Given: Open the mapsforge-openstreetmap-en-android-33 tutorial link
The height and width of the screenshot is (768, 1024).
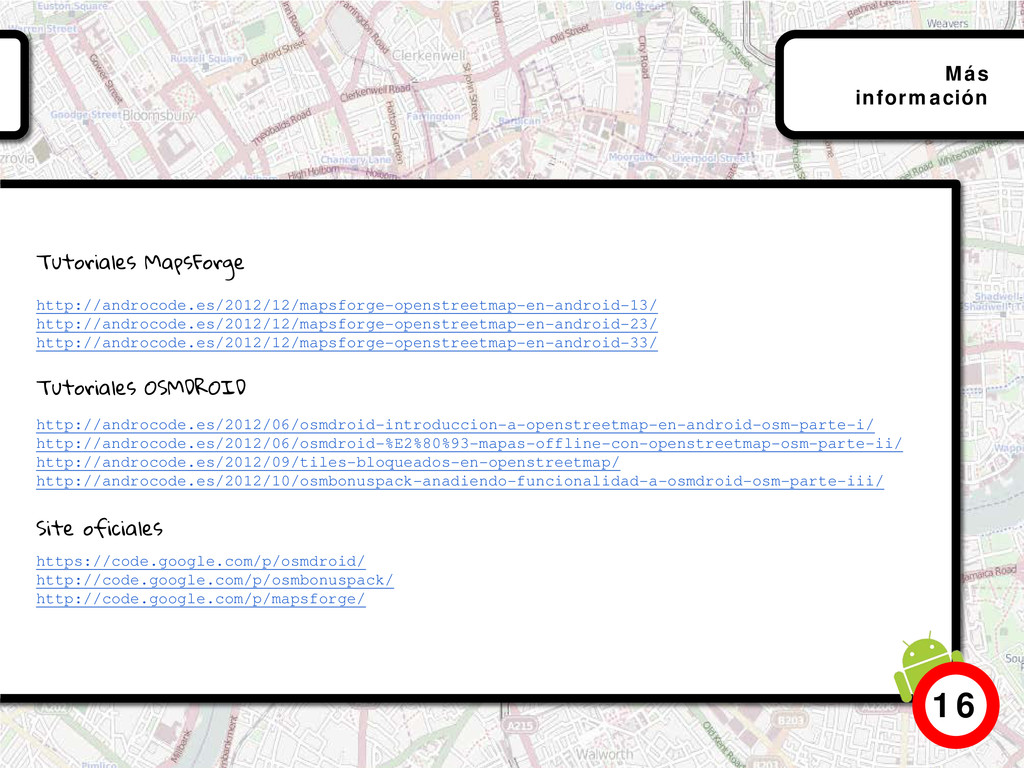Looking at the screenshot, I should (x=346, y=344).
